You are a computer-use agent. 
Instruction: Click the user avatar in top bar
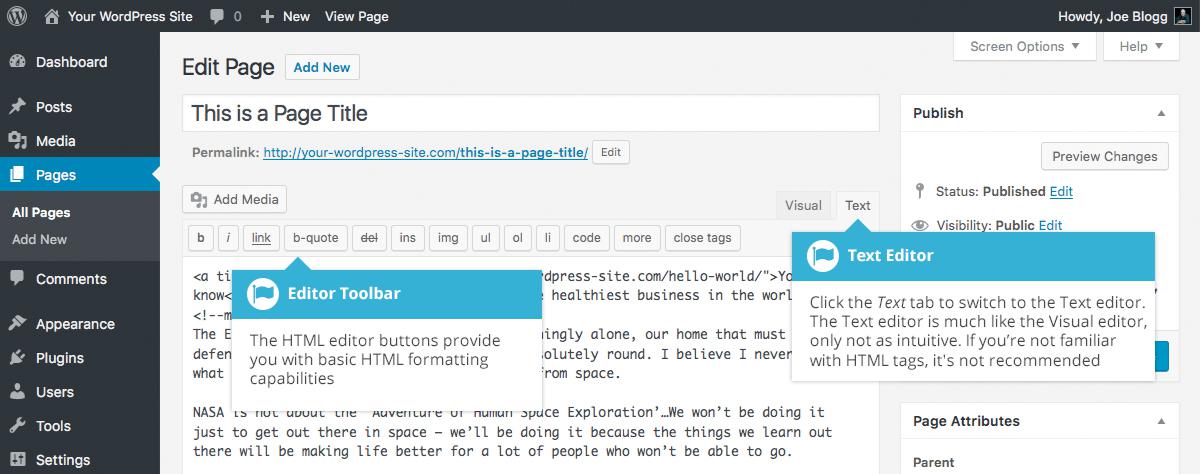tap(1180, 16)
